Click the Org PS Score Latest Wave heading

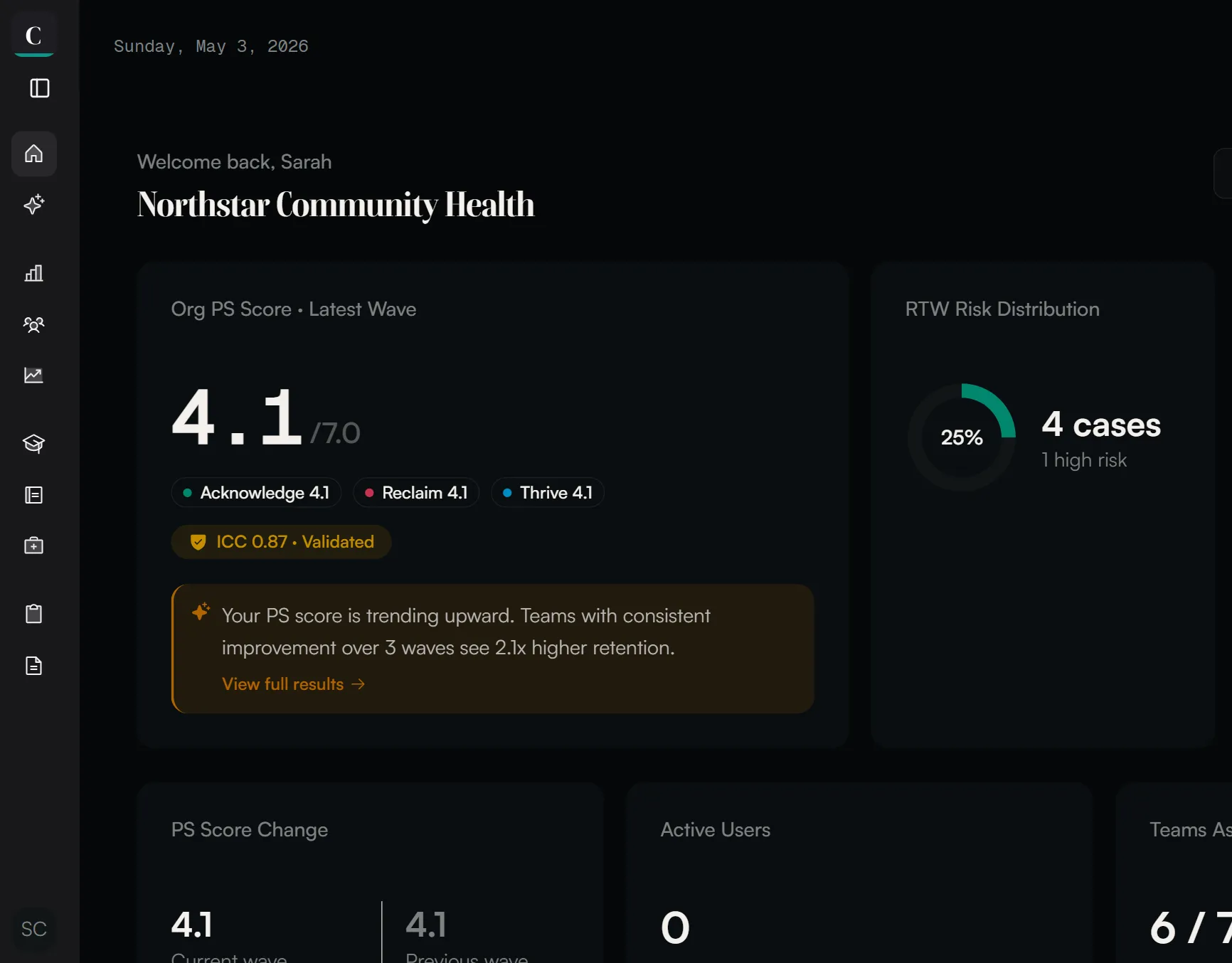[294, 309]
